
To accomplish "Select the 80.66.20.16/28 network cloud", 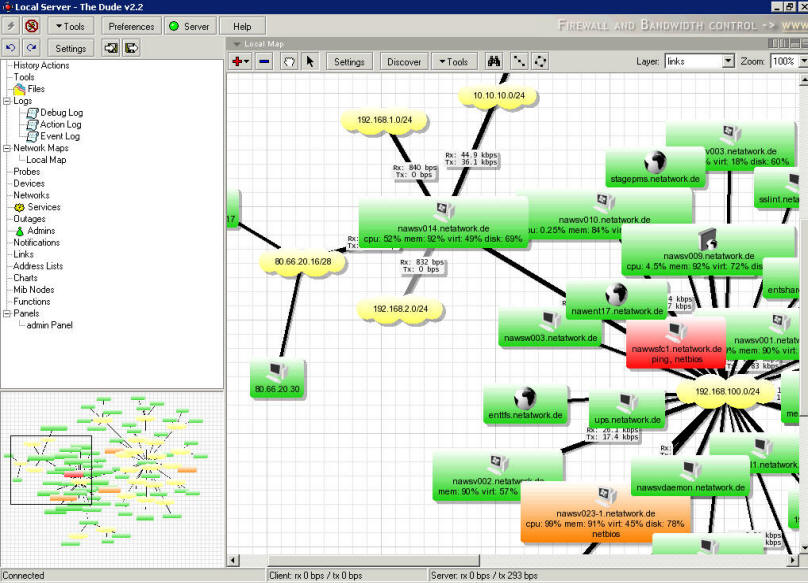I will [302, 262].
